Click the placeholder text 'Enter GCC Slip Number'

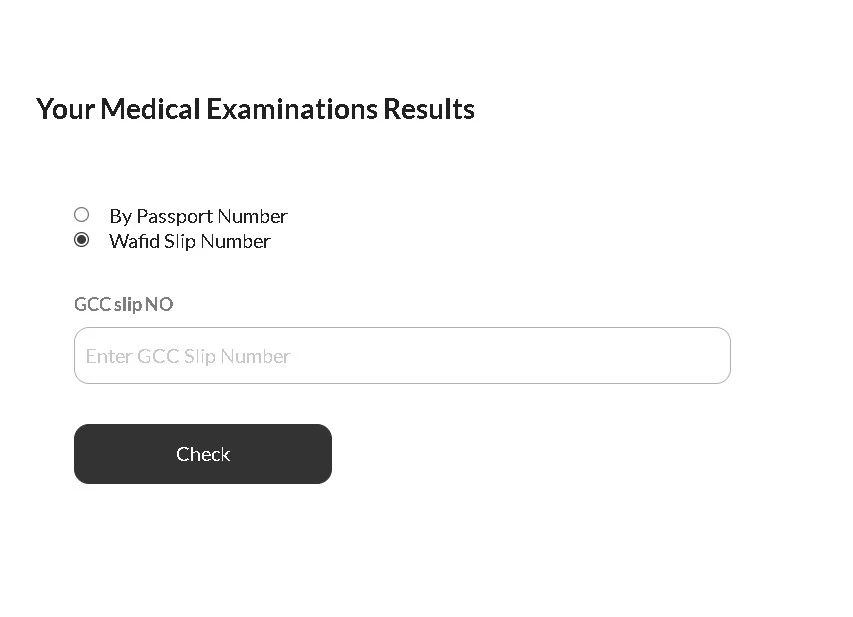coord(188,356)
